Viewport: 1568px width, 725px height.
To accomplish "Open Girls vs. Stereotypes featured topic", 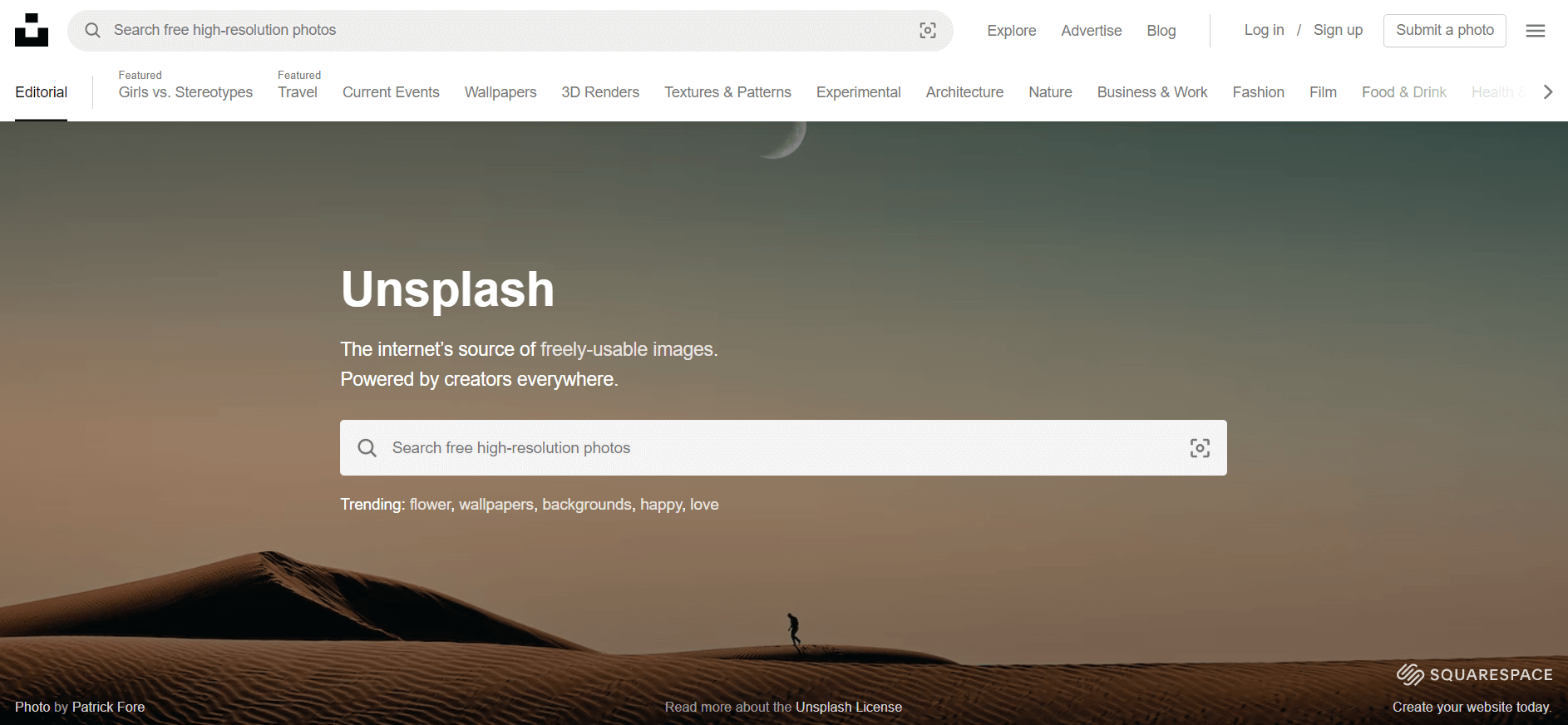I will pyautogui.click(x=185, y=92).
